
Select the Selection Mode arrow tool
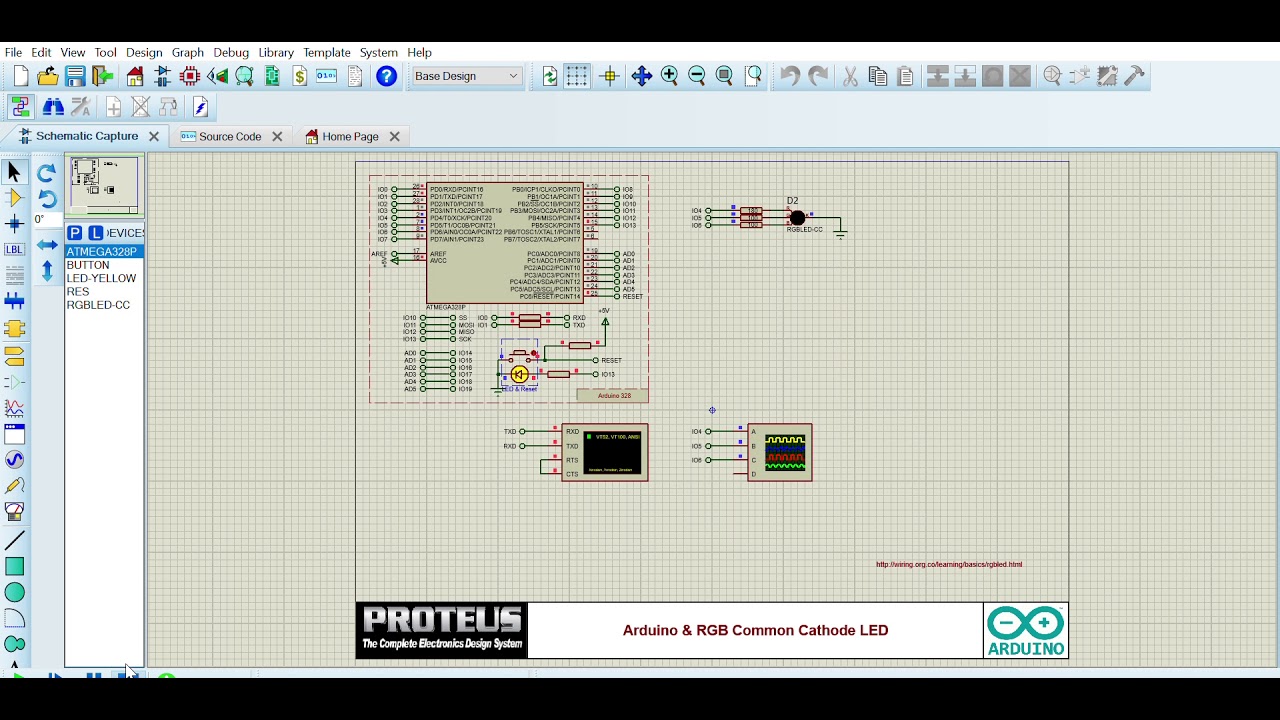[14, 172]
